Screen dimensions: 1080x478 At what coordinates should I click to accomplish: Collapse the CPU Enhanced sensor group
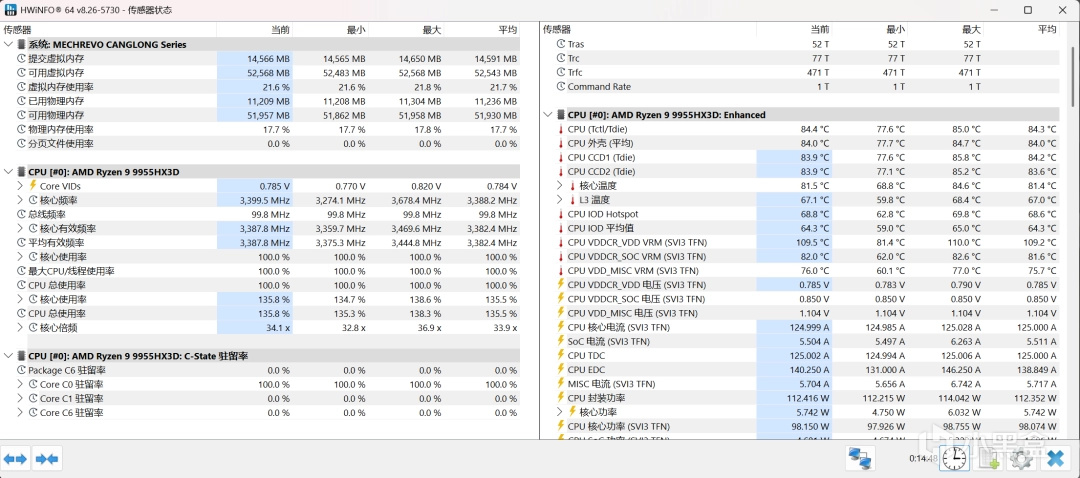(x=547, y=115)
